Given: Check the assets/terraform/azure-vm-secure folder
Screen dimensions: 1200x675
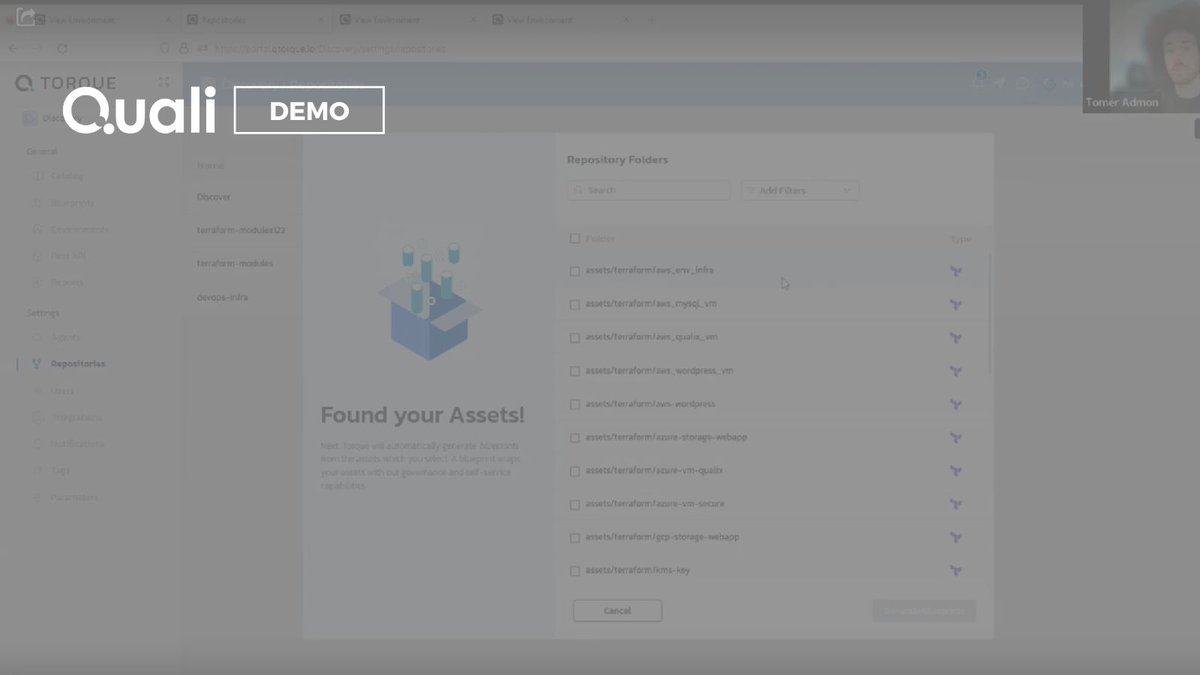Looking at the screenshot, I should click(574, 504).
